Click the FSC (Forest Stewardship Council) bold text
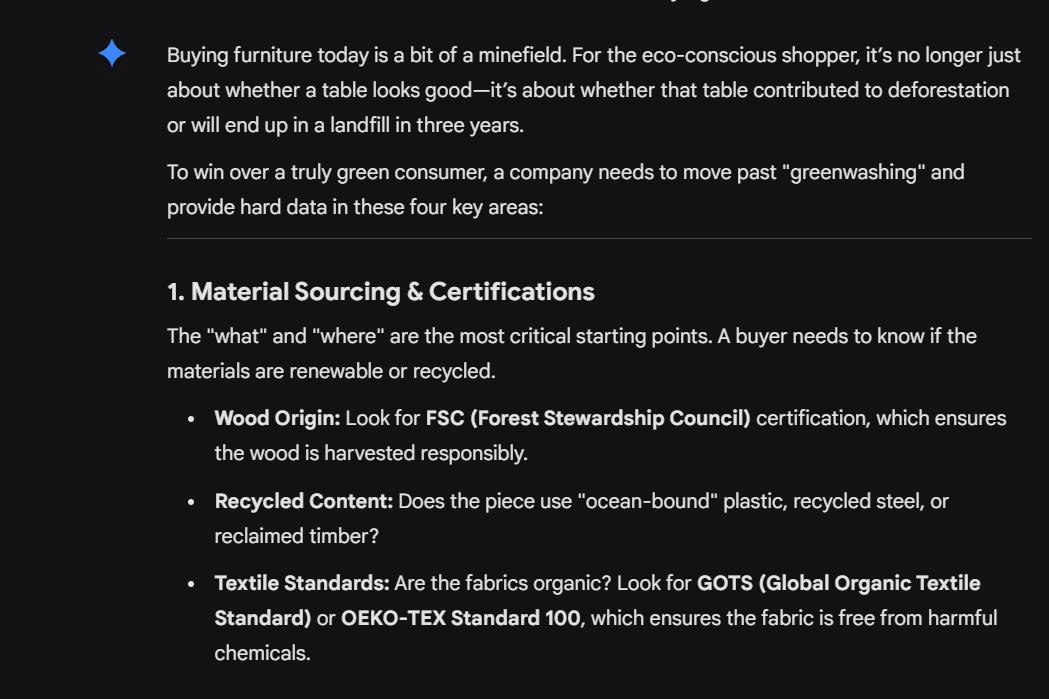 [x=587, y=418]
